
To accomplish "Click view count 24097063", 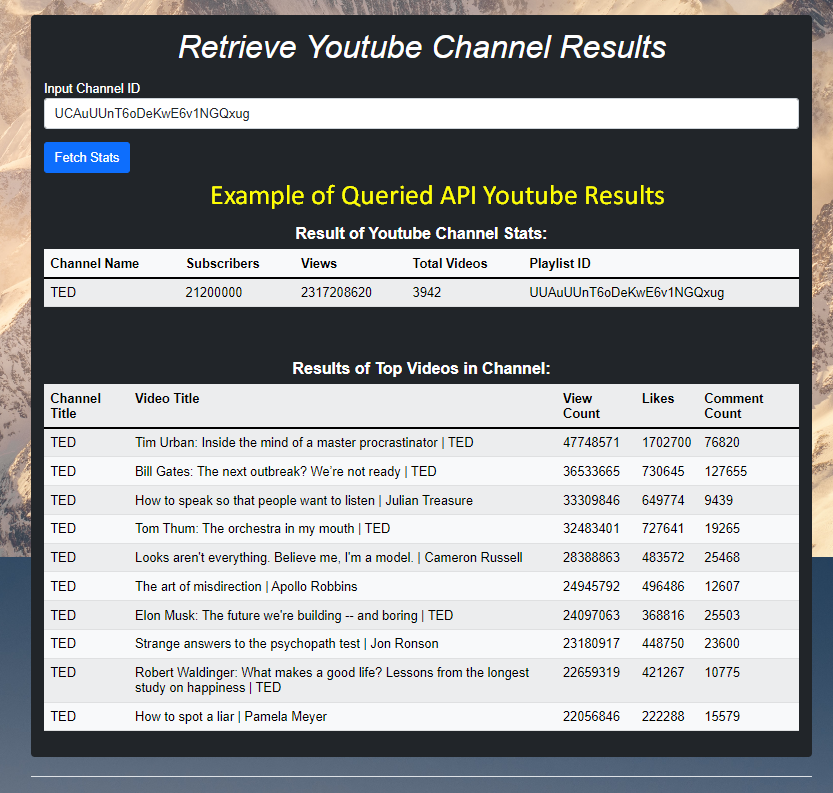I will [x=591, y=615].
